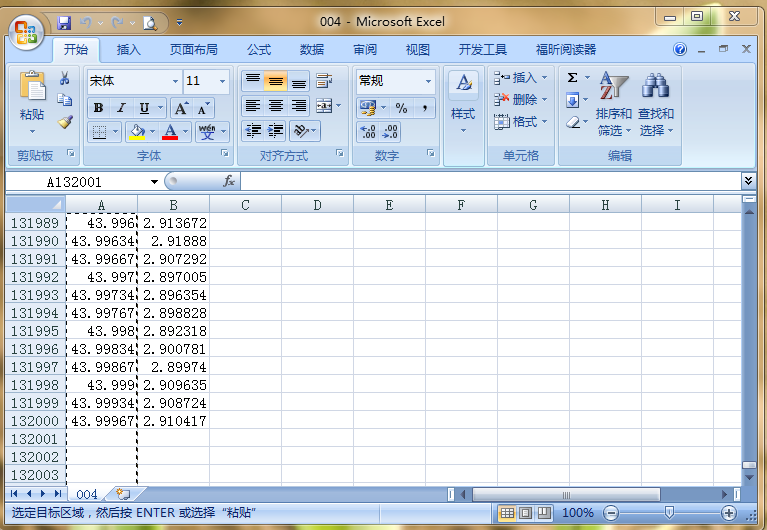Expand the 插入 cells dropdown
The width and height of the screenshot is (767, 530).
[x=545, y=78]
